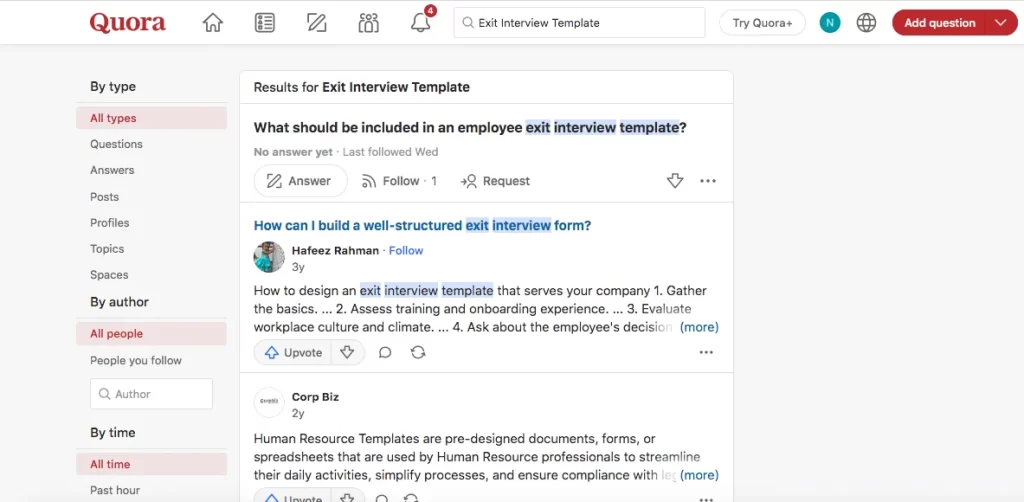Open Hafeez Rahman's profile name

pyautogui.click(x=335, y=251)
